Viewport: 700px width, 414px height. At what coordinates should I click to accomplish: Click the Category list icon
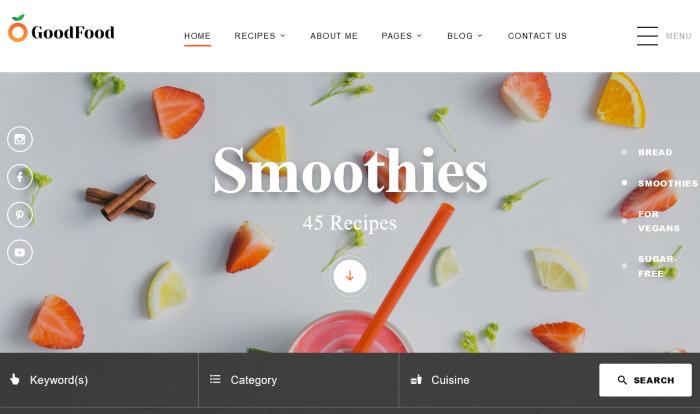(215, 379)
